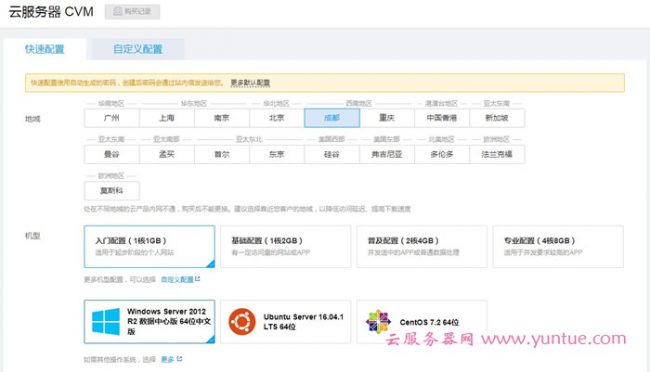Click the highlighted 成都 region

tap(332, 118)
